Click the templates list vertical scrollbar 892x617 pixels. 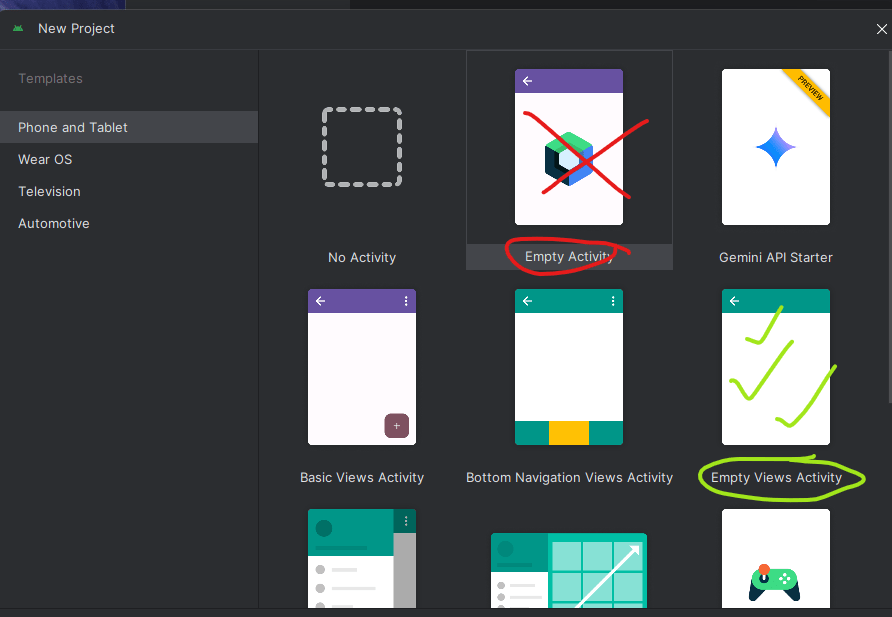click(x=890, y=227)
